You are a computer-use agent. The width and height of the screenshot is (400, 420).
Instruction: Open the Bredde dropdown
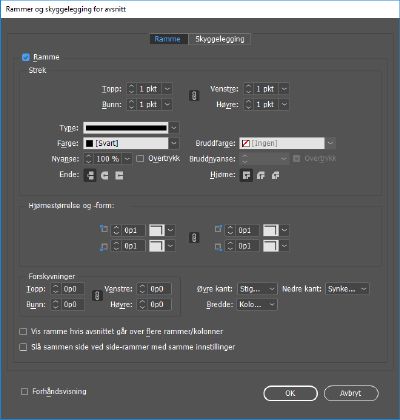click(257, 304)
